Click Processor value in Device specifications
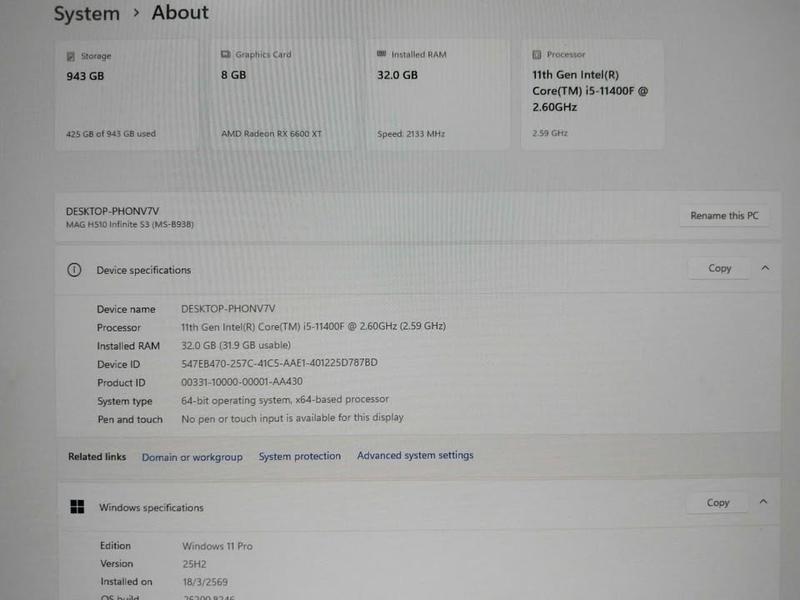 pyautogui.click(x=313, y=327)
